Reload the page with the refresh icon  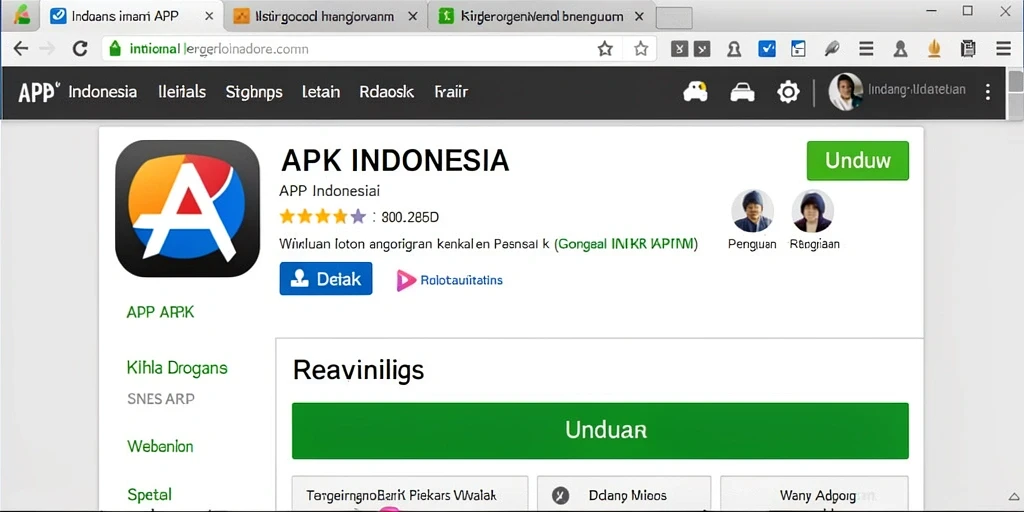point(80,48)
